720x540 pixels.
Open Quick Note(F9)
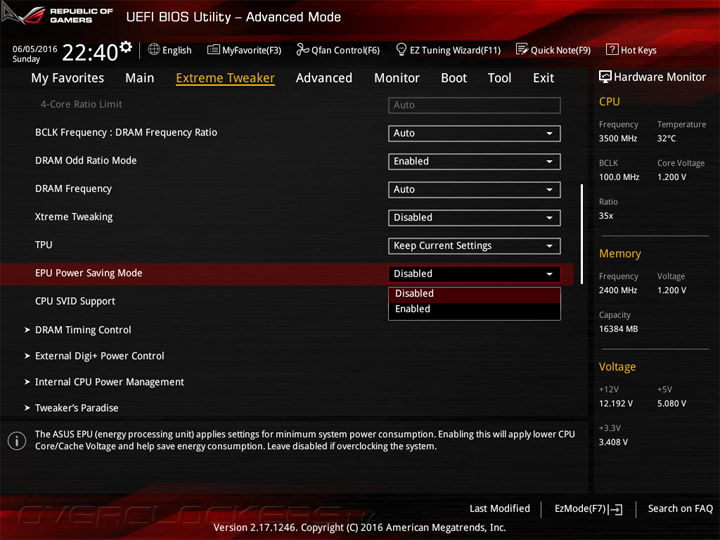553,50
